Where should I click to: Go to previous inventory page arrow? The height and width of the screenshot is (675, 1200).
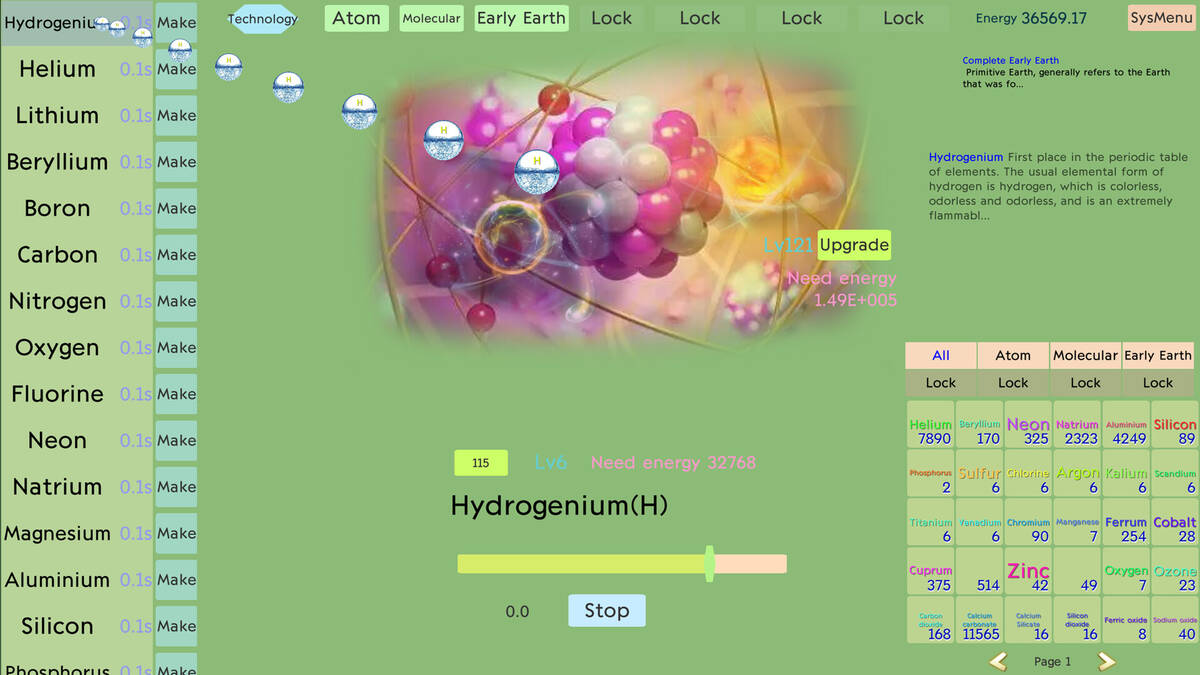tap(997, 661)
